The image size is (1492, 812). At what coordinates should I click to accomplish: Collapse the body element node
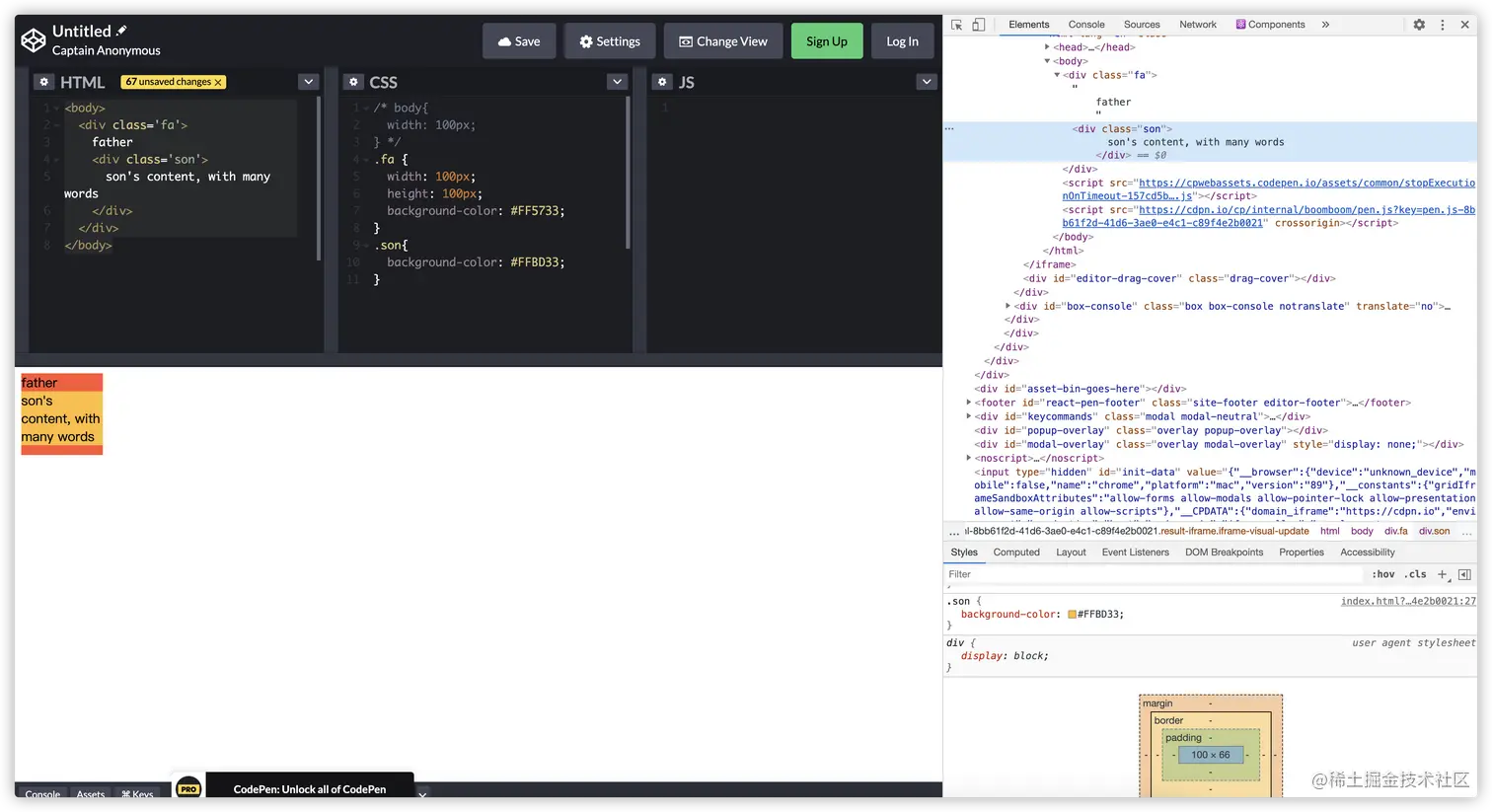[1047, 61]
